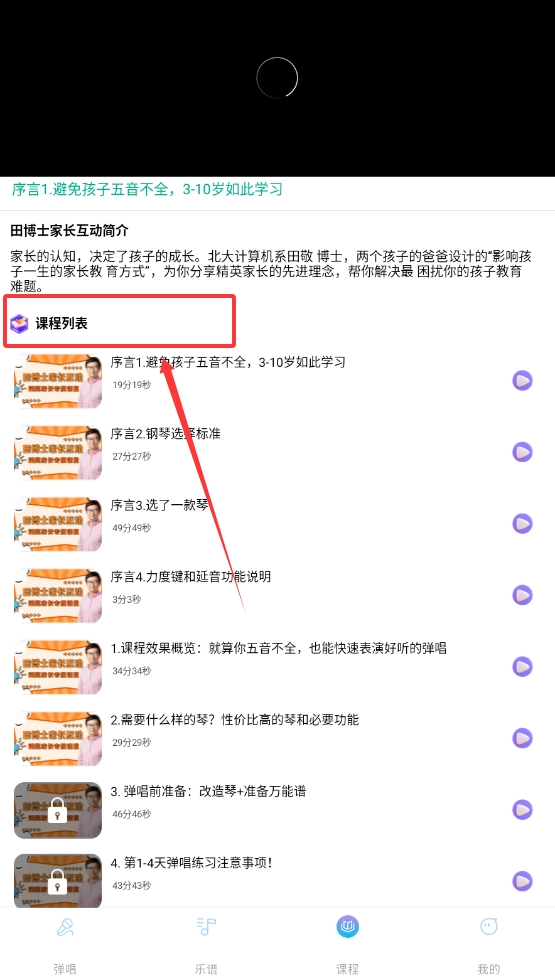Screen dimensions: 555x979
Task: Tap play icon for 1.课程效果概览 lesson
Action: point(523,666)
